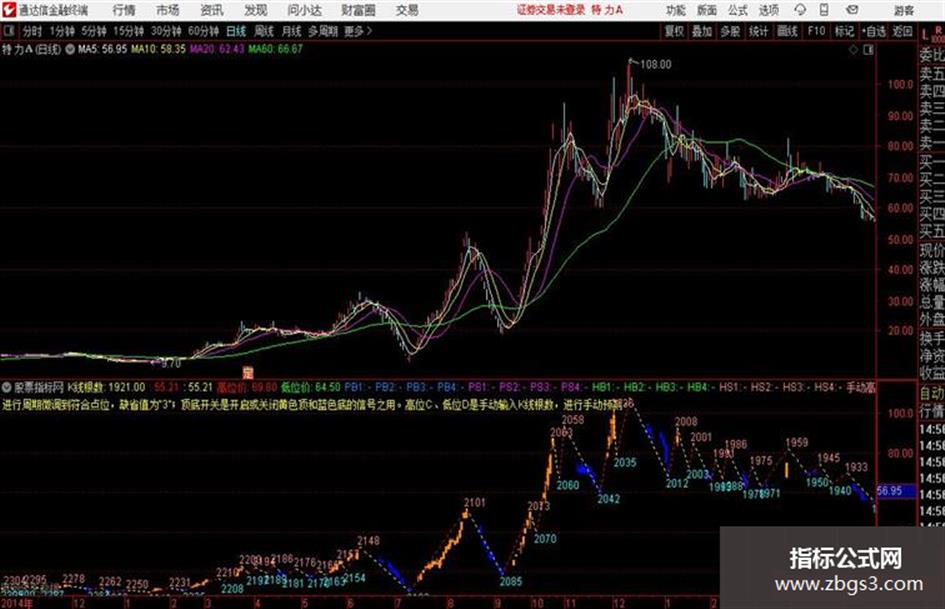Select the 自动 tab in side panel
The image size is (945, 609).
click(932, 393)
